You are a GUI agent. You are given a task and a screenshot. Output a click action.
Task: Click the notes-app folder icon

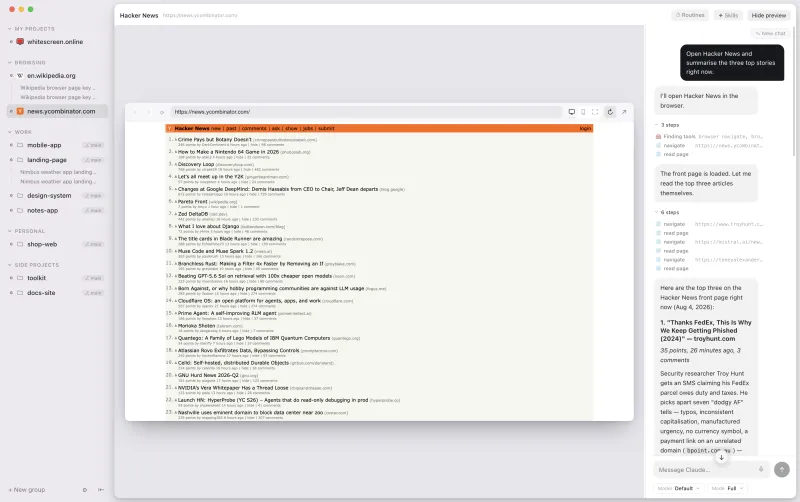tap(20, 210)
